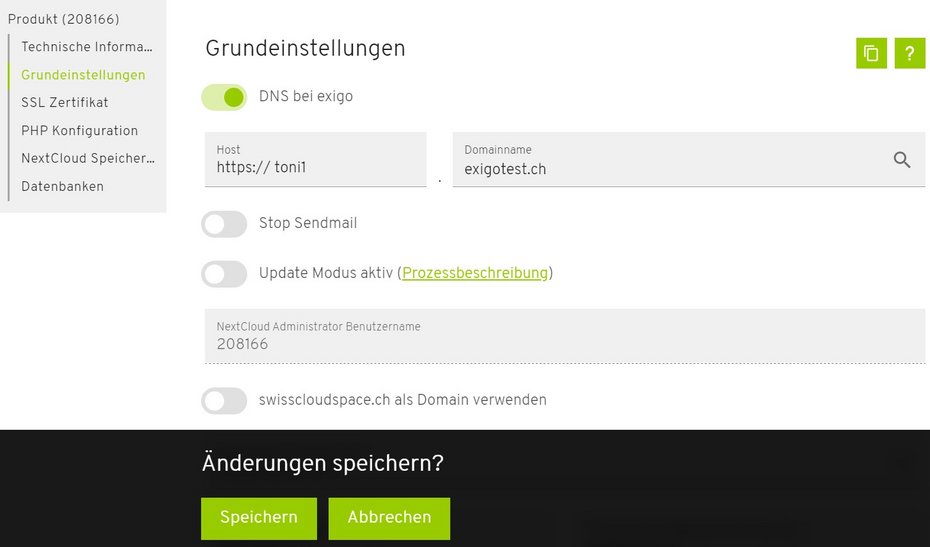The height and width of the screenshot is (547, 930).
Task: Click the Speichern button
Action: [259, 518]
